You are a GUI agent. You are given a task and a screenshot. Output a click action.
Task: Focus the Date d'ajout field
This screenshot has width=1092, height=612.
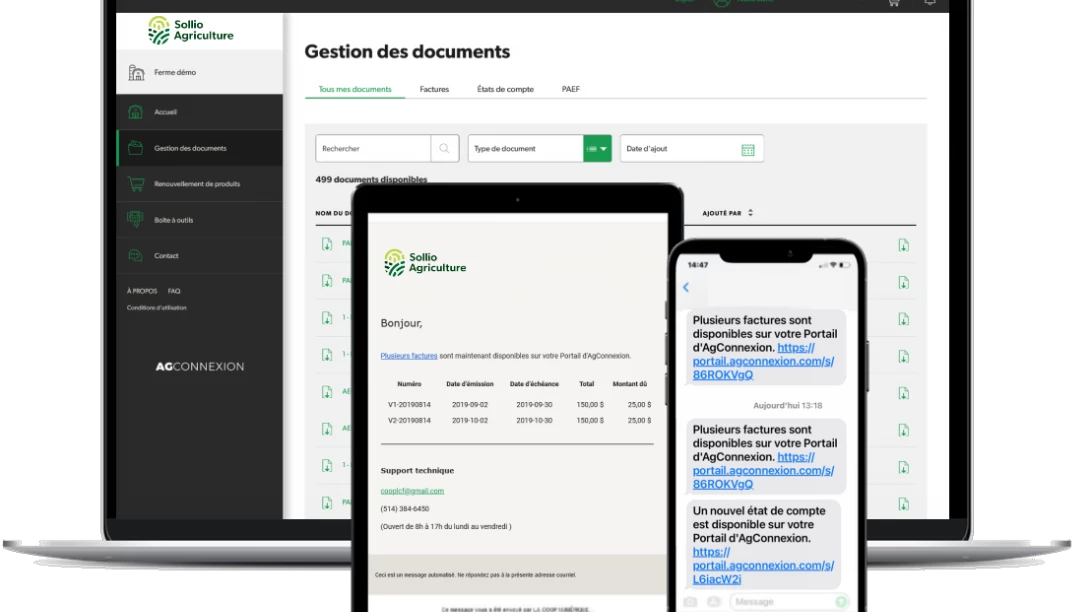click(692, 148)
